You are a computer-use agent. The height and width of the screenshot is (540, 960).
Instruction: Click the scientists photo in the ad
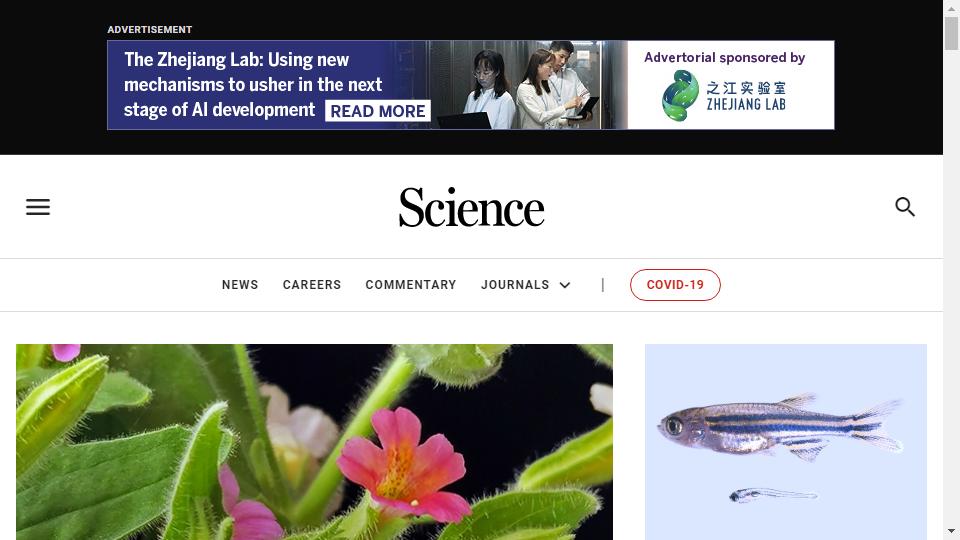(528, 85)
